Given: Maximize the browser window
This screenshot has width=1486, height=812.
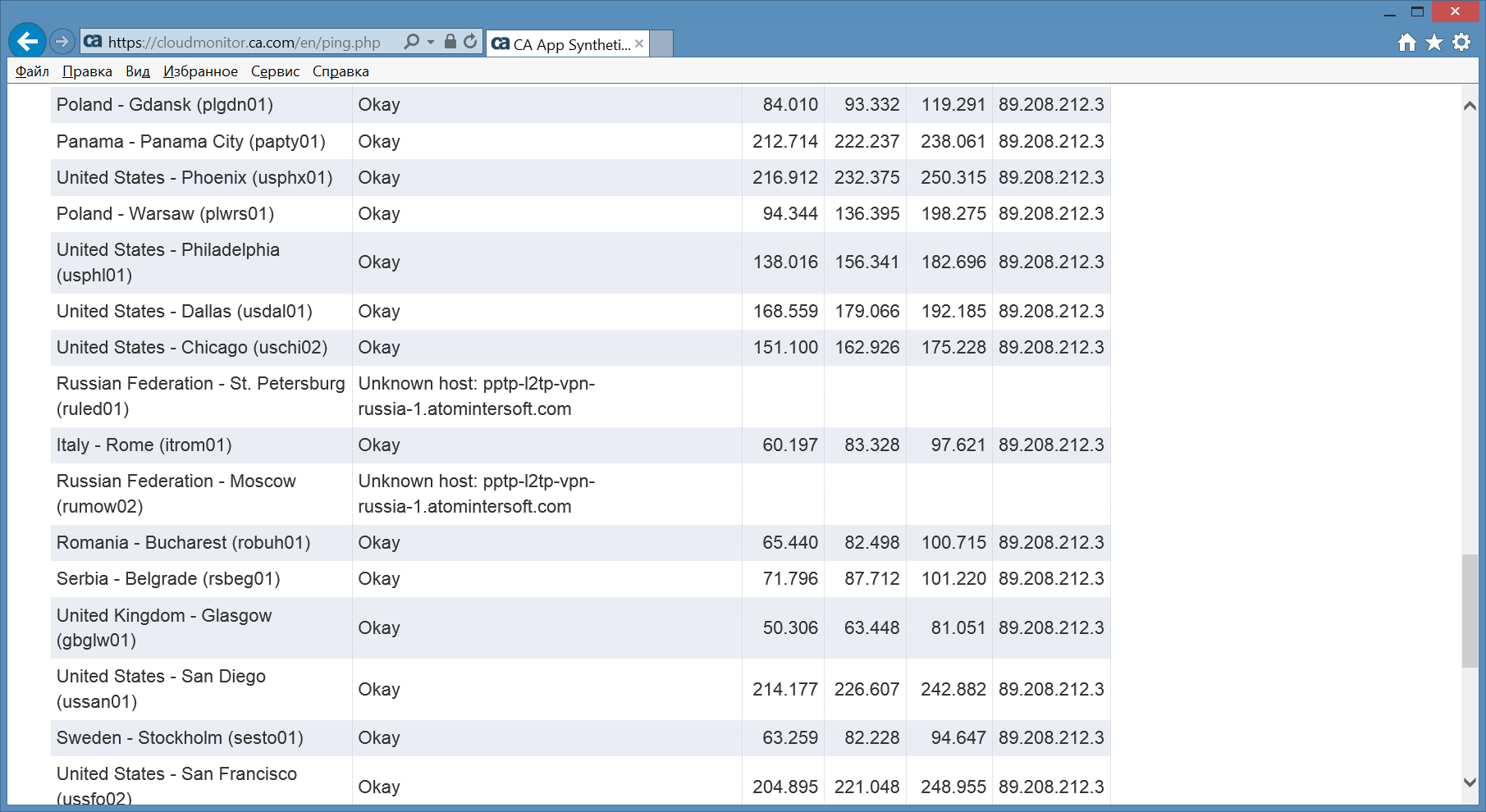Looking at the screenshot, I should (1417, 12).
